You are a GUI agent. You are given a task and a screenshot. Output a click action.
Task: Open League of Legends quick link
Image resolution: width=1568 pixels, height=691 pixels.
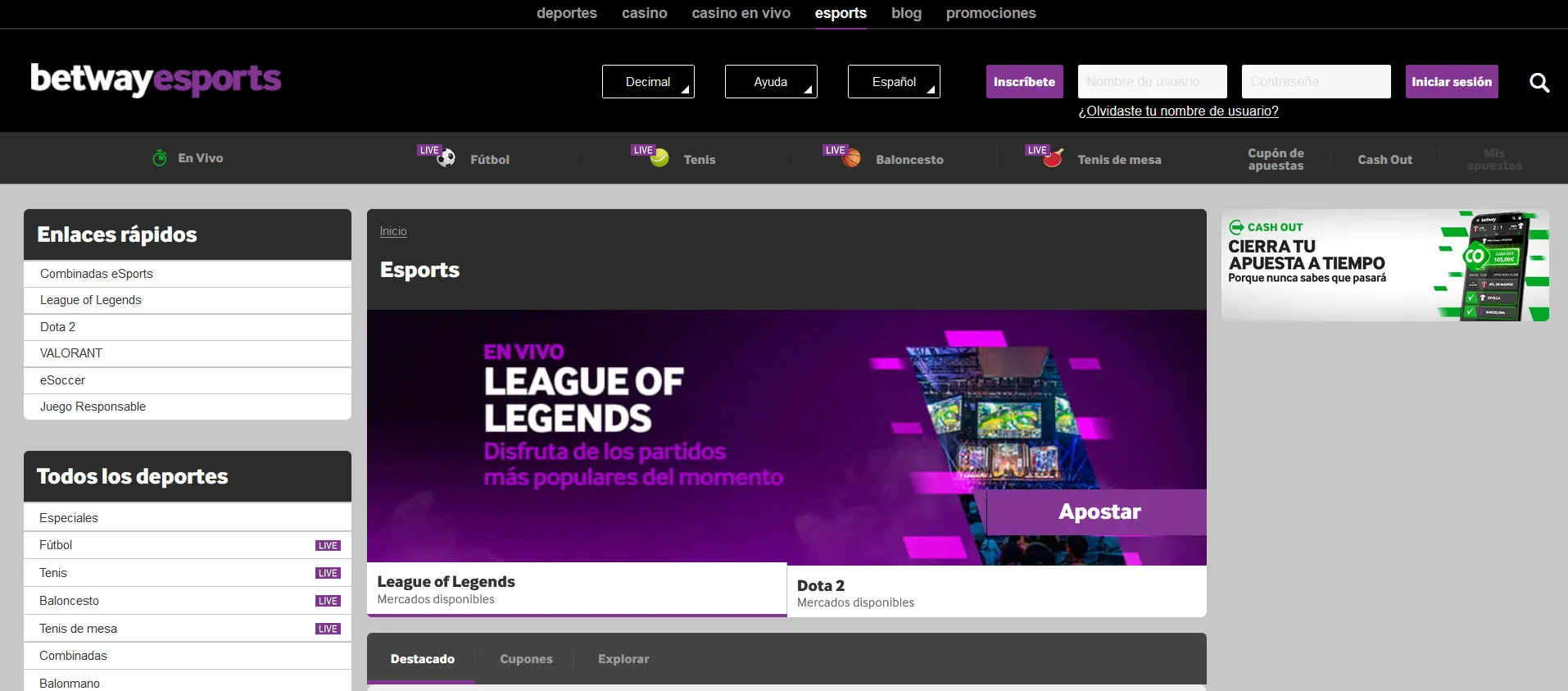click(188, 300)
